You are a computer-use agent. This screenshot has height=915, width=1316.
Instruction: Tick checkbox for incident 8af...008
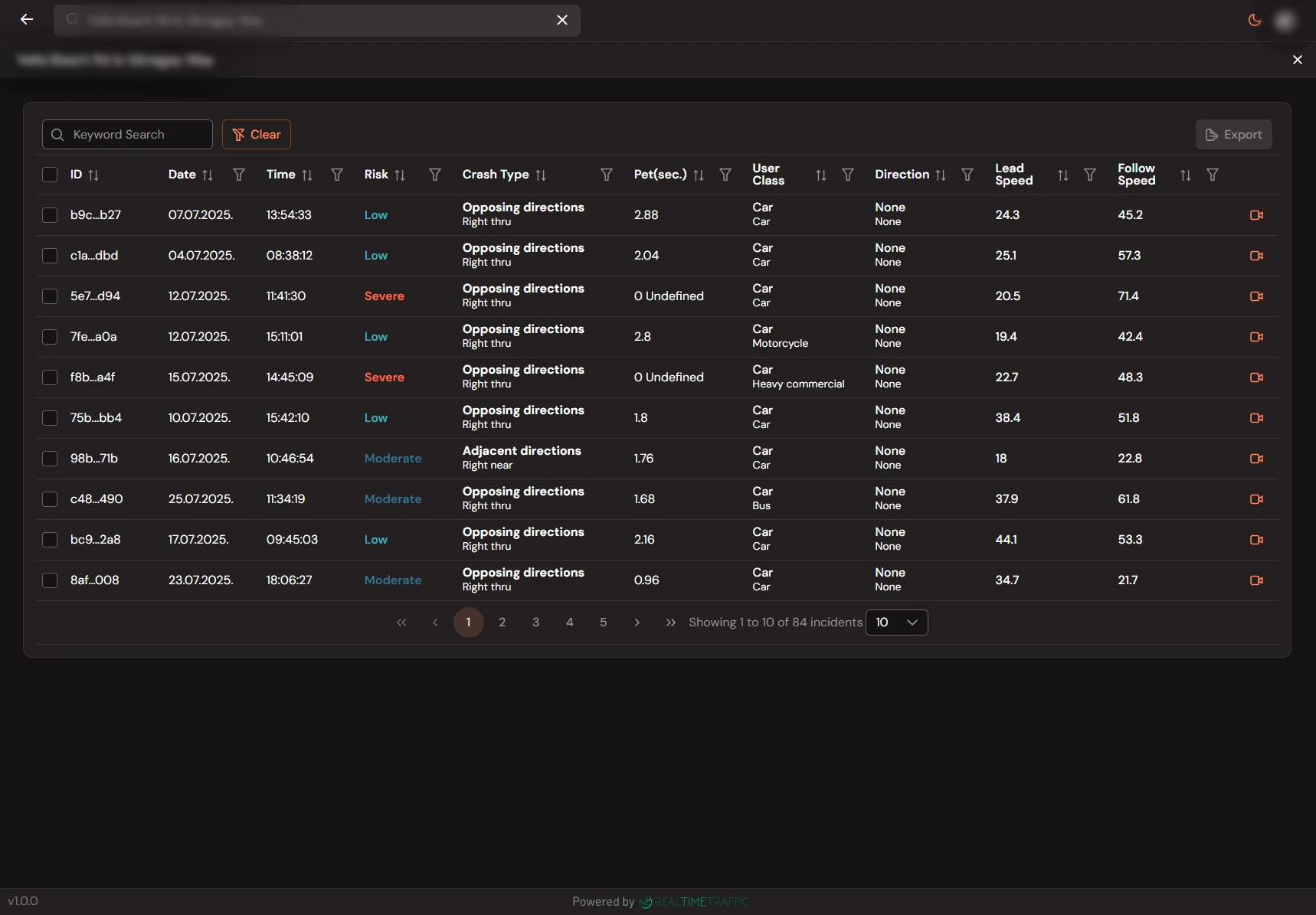tap(50, 580)
